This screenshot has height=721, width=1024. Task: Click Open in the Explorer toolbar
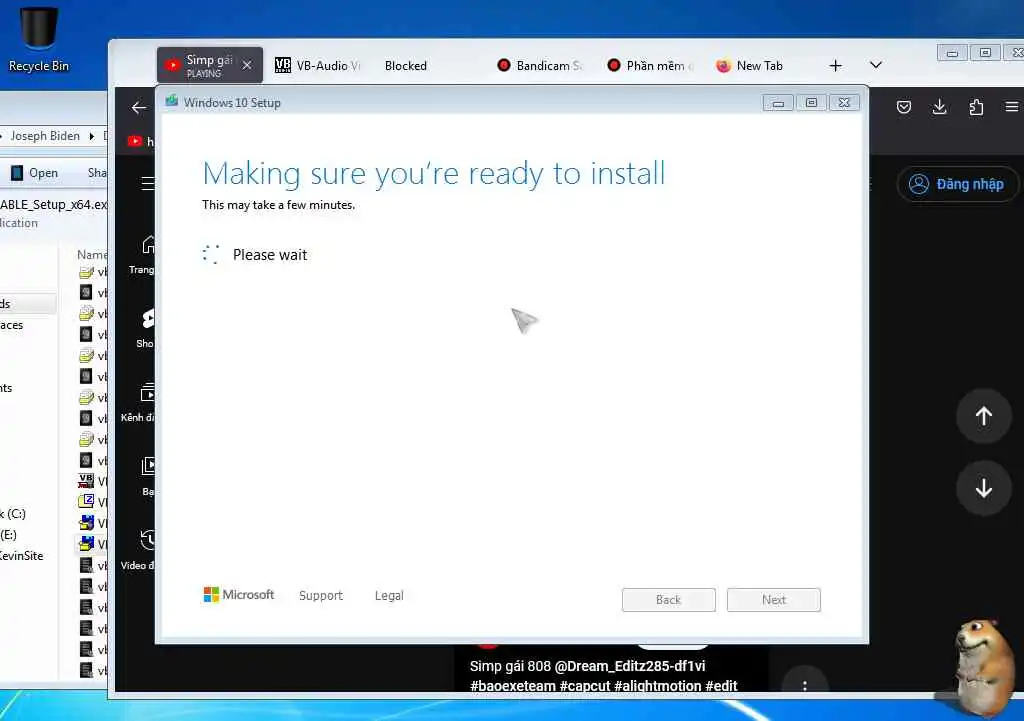[35, 173]
